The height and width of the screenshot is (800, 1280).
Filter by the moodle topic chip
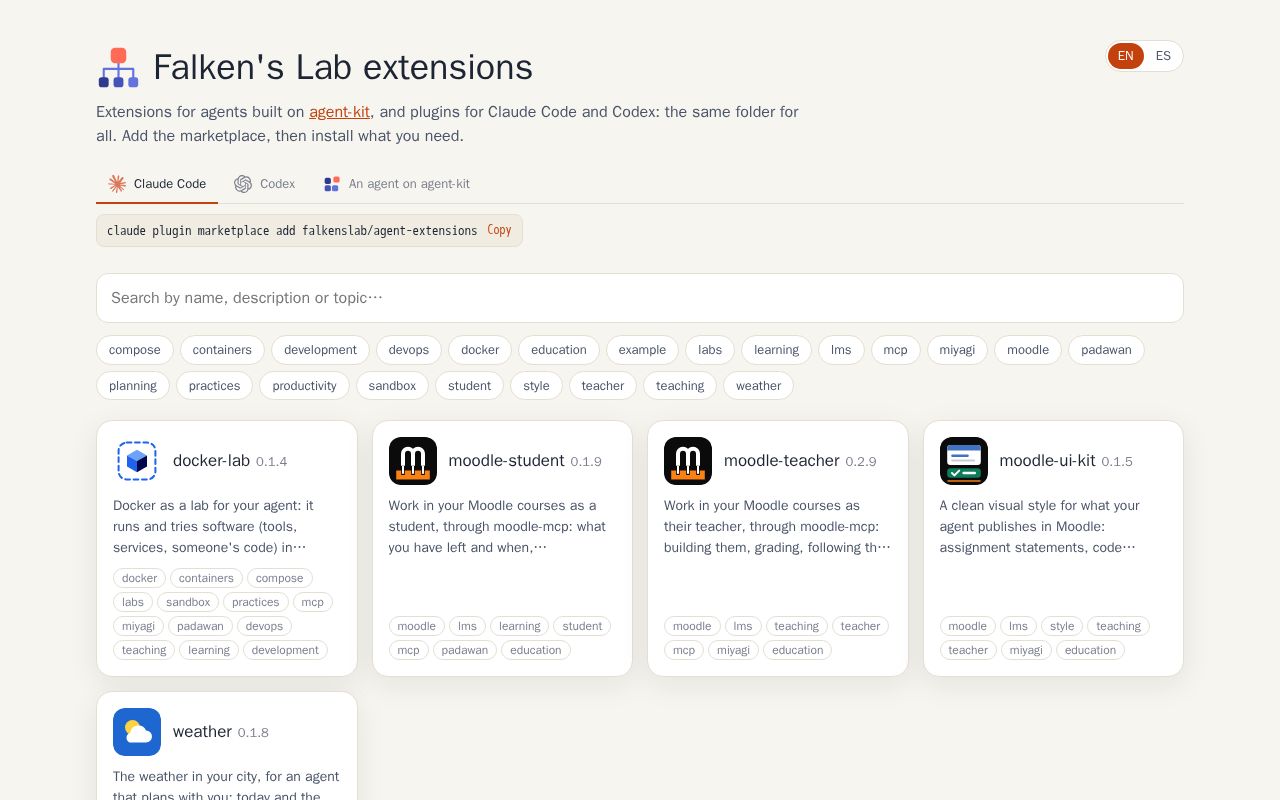pos(1028,350)
